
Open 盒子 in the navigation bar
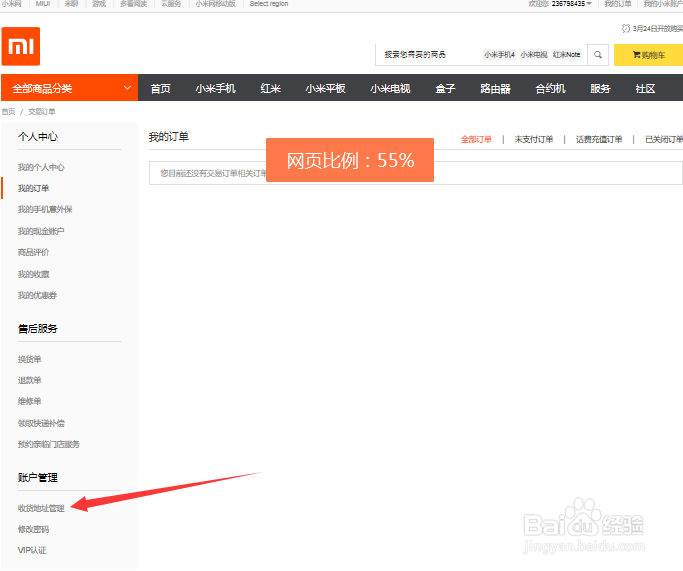(445, 88)
